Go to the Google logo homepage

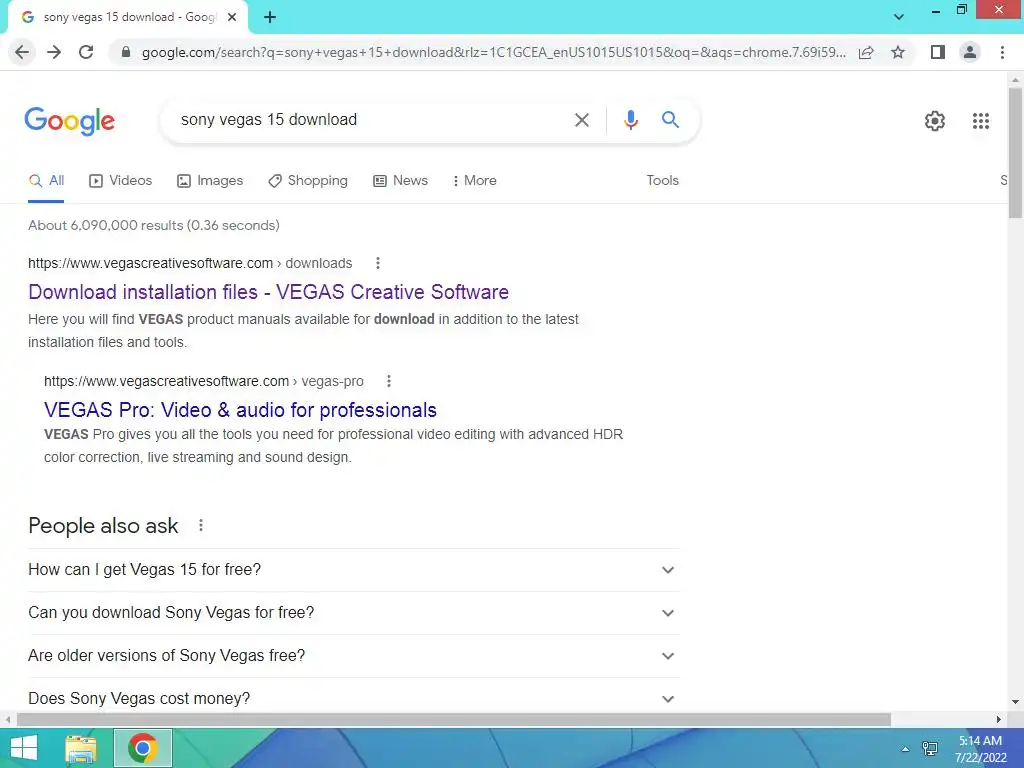(x=70, y=121)
